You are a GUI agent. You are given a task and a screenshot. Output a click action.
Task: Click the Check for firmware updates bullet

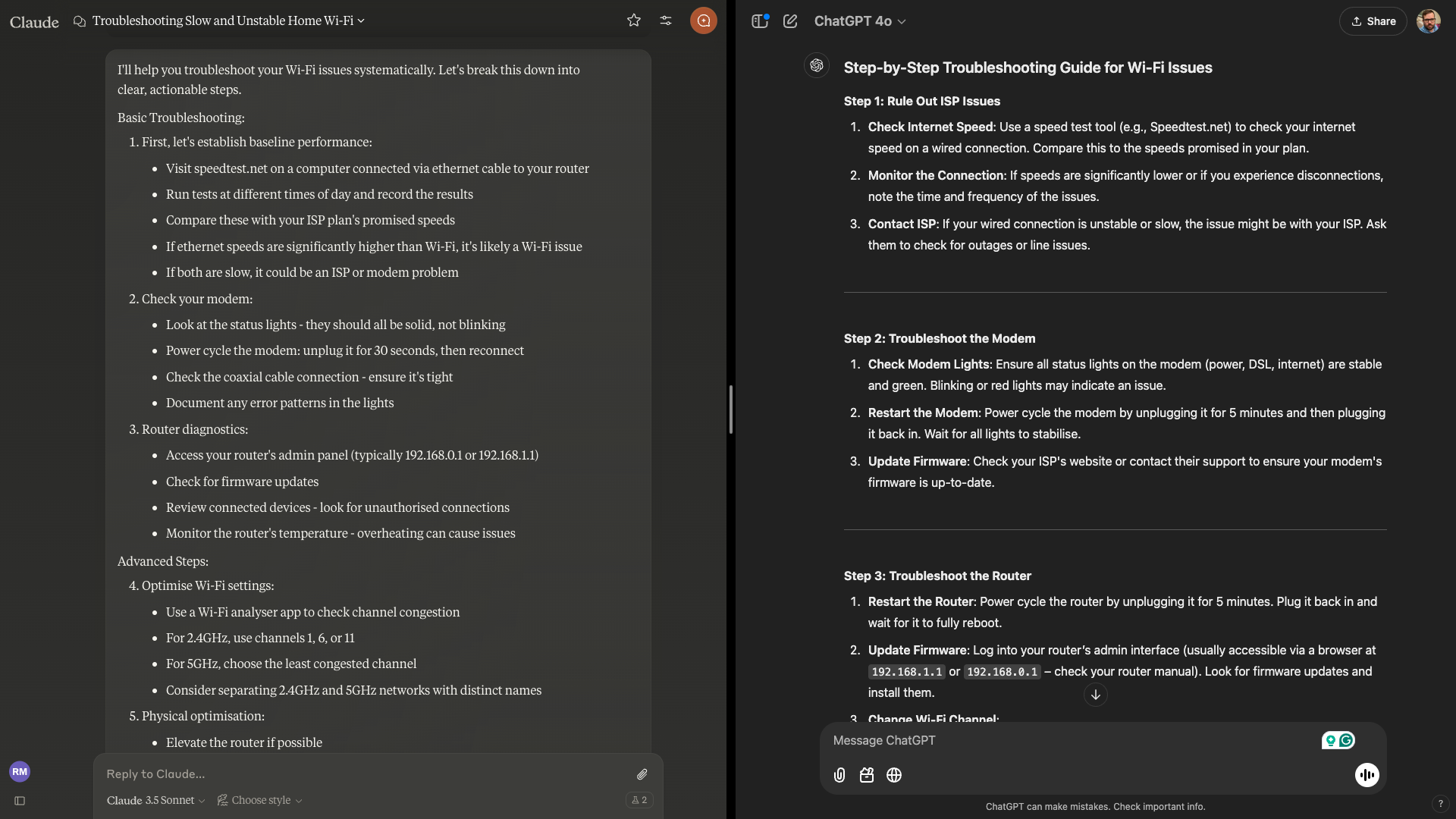(x=242, y=482)
